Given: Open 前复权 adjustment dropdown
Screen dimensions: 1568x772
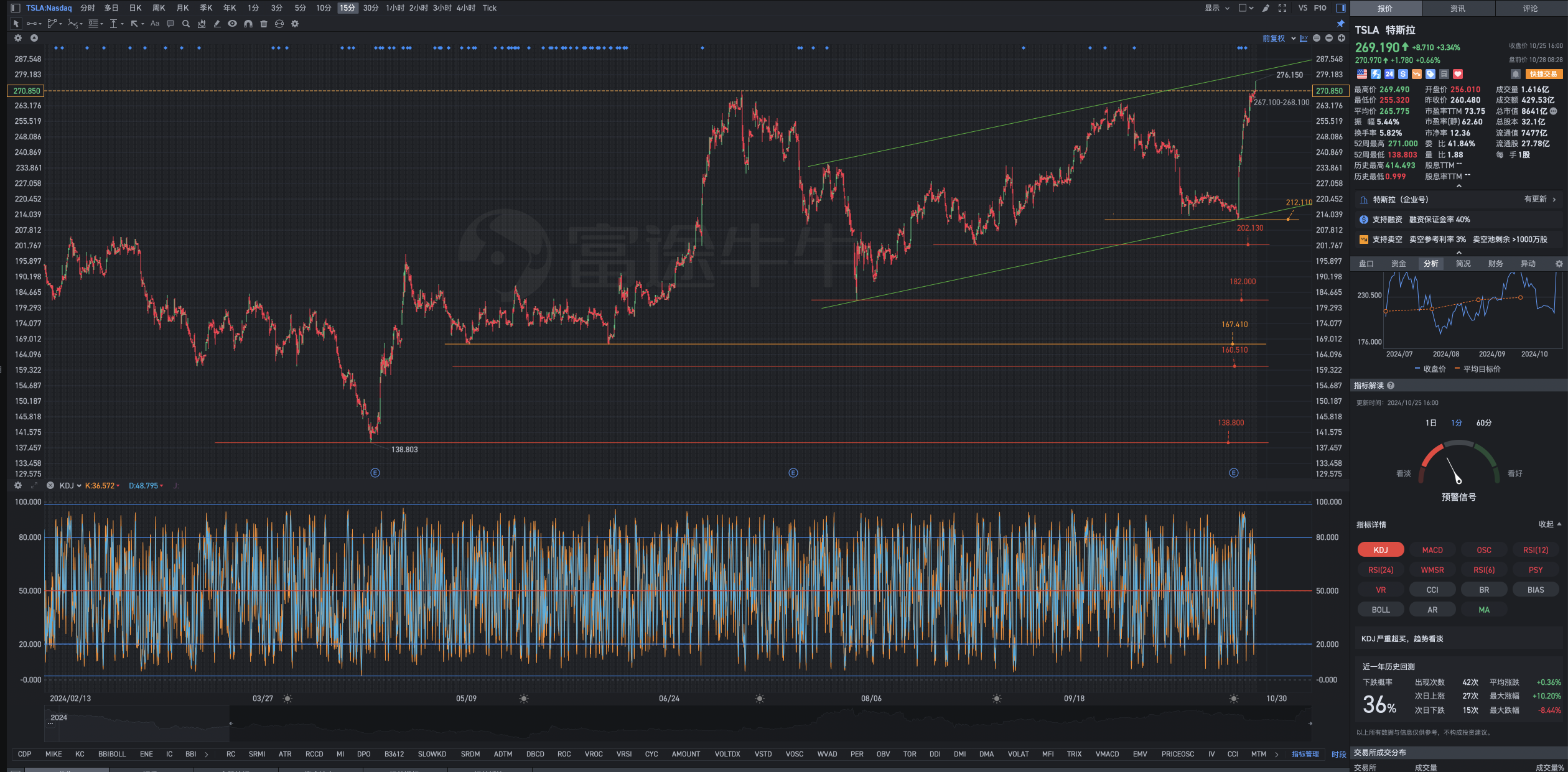Looking at the screenshot, I should coord(1279,39).
